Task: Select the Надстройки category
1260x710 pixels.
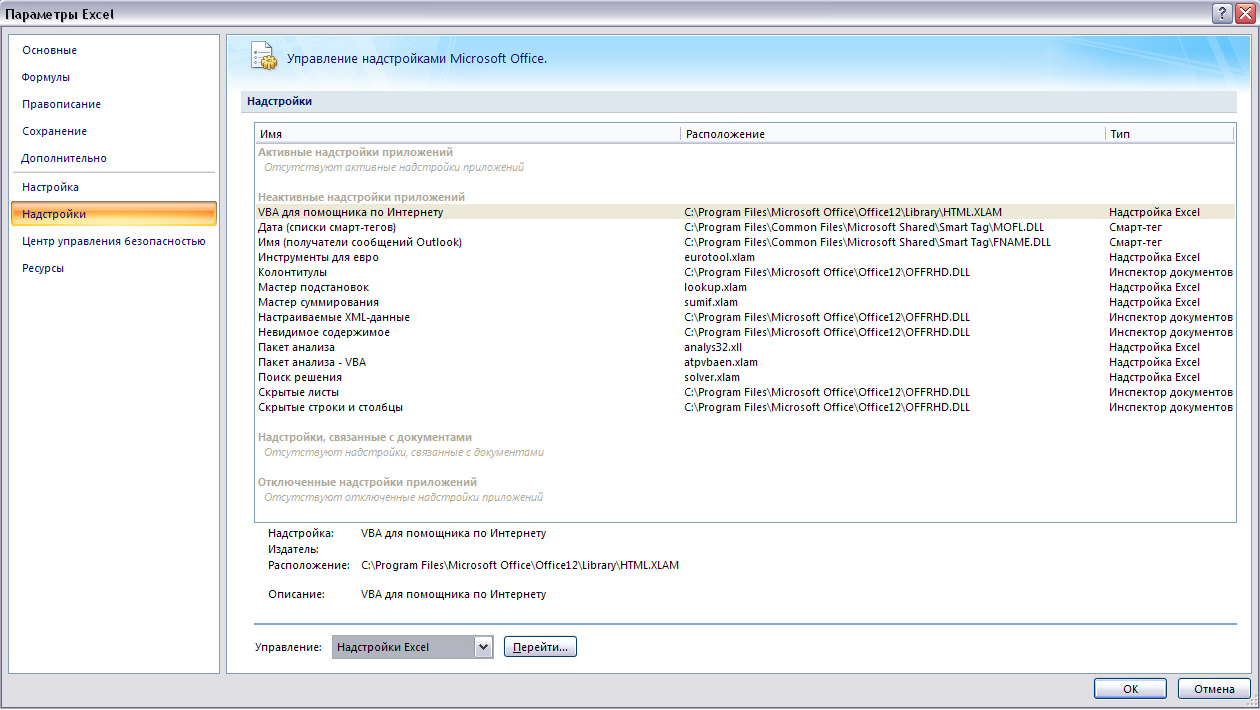Action: [114, 214]
